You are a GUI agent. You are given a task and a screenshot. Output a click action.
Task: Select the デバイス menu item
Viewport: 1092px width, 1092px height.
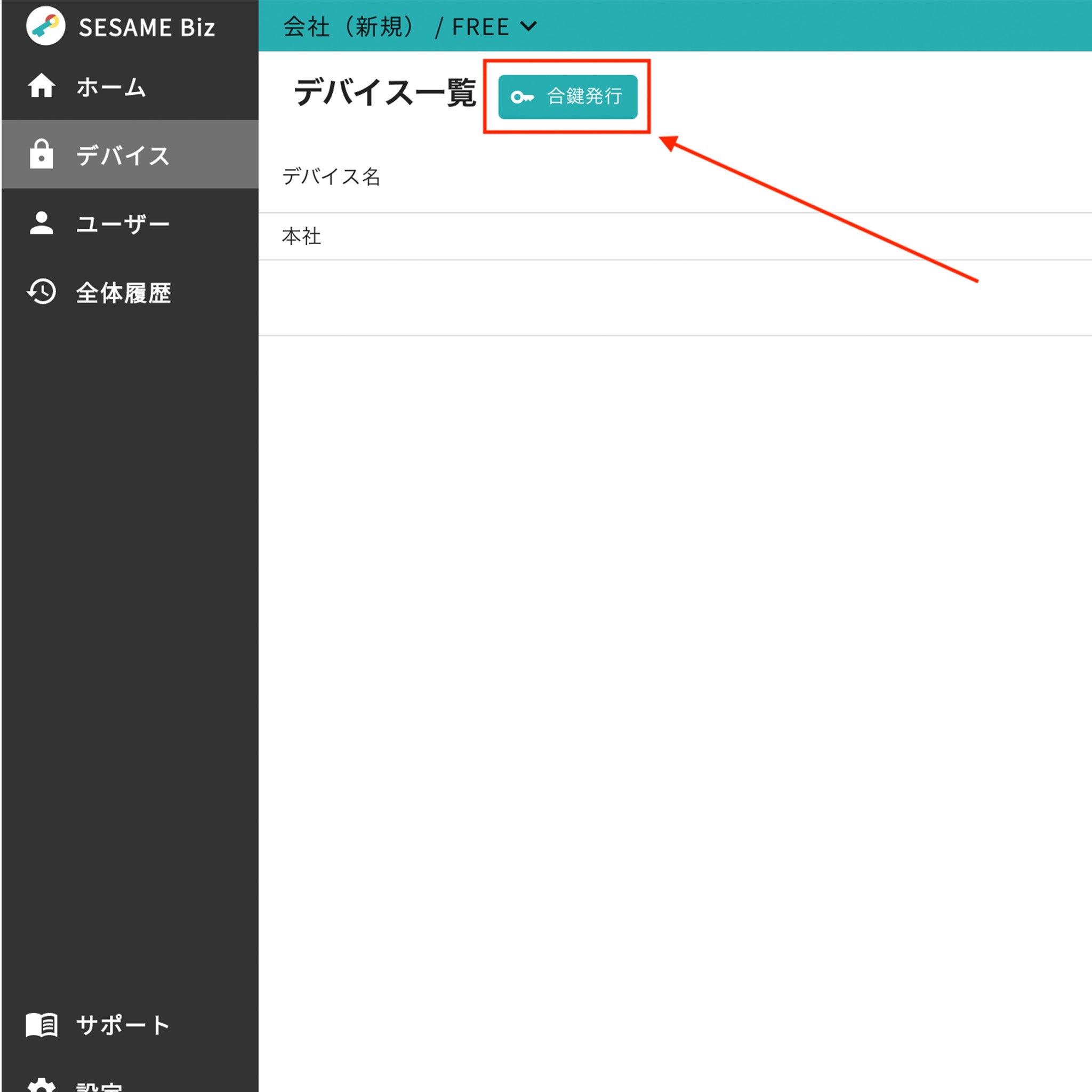coord(130,154)
